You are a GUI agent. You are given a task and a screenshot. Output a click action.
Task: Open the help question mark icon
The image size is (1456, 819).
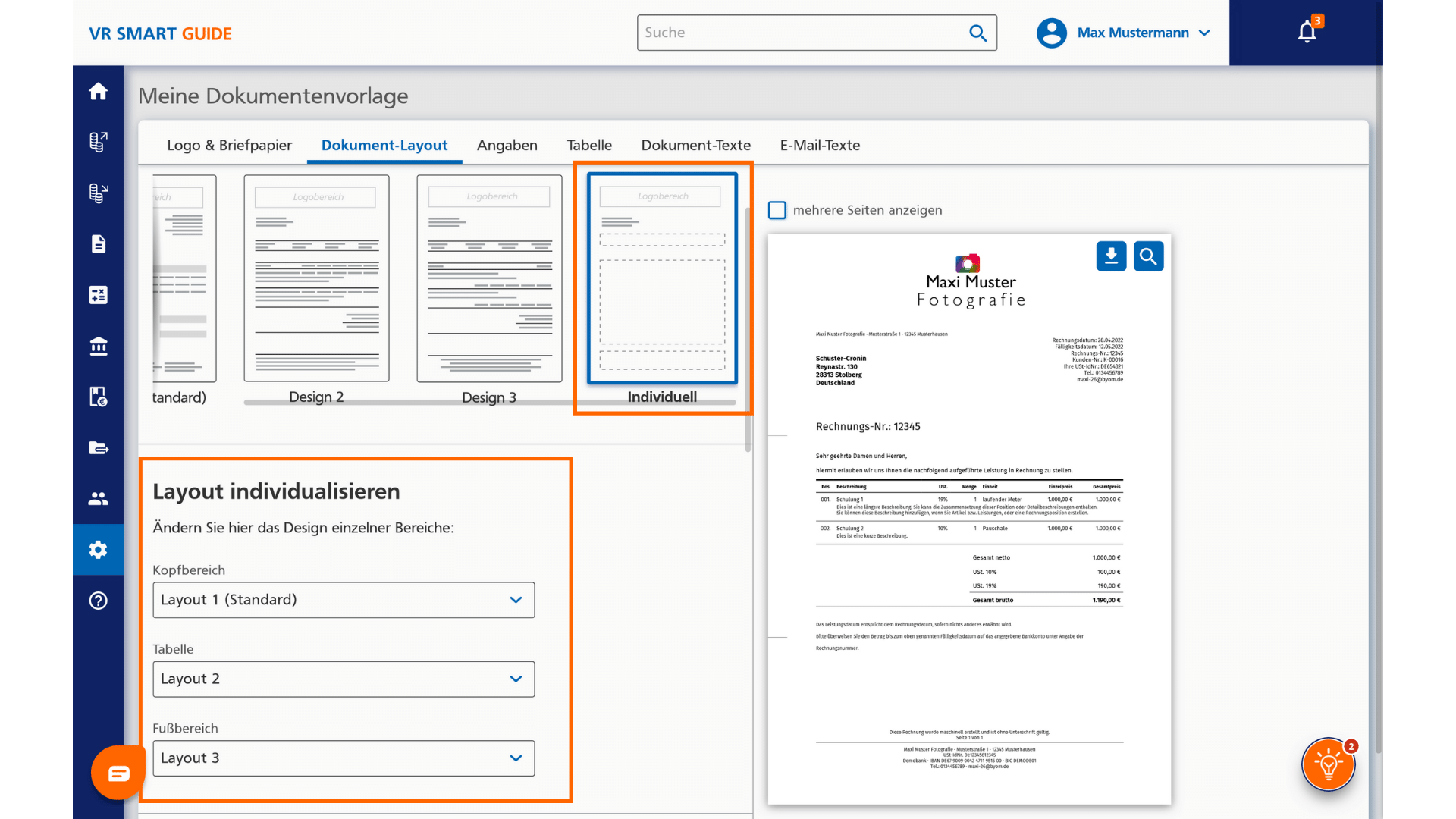point(98,601)
